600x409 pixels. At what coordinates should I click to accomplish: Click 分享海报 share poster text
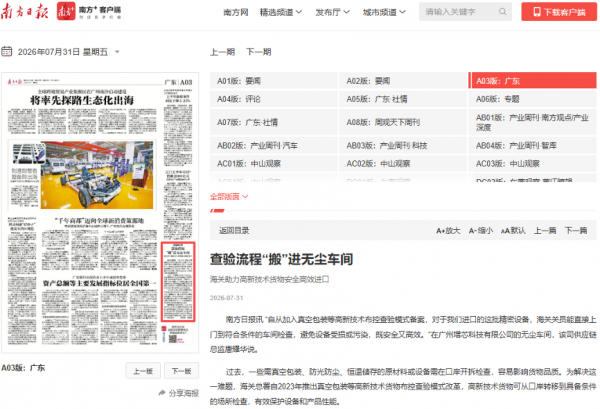pyautogui.click(x=184, y=393)
